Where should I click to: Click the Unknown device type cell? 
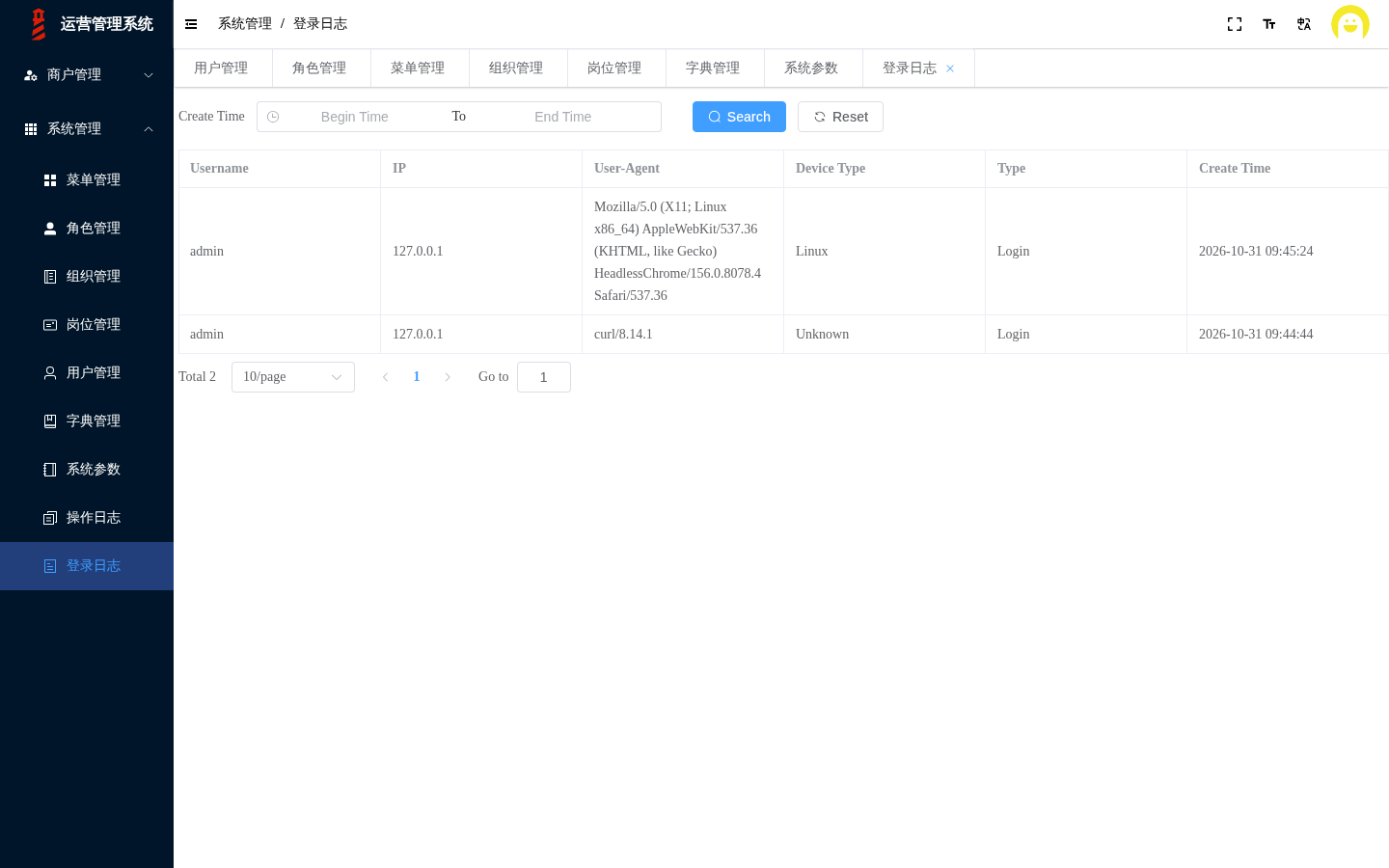(x=885, y=335)
